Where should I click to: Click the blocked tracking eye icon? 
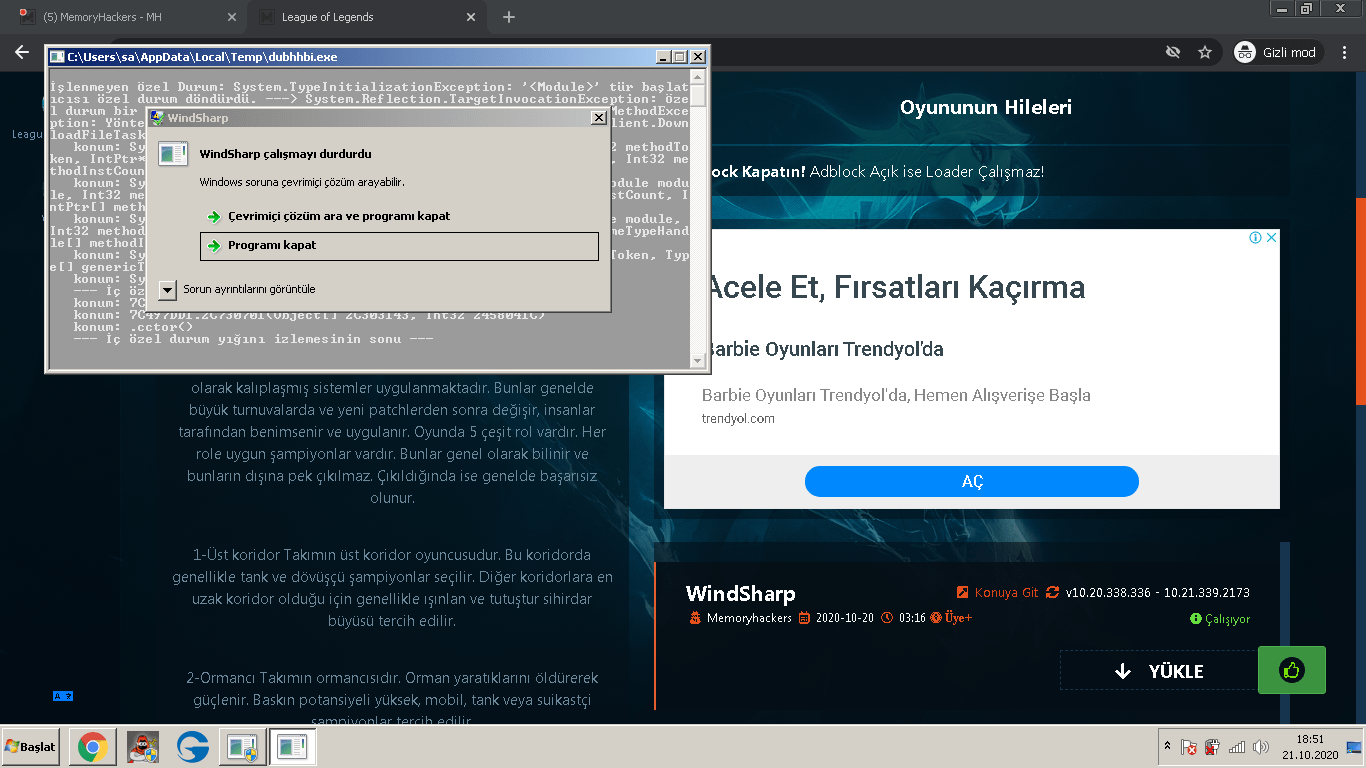coord(1173,52)
